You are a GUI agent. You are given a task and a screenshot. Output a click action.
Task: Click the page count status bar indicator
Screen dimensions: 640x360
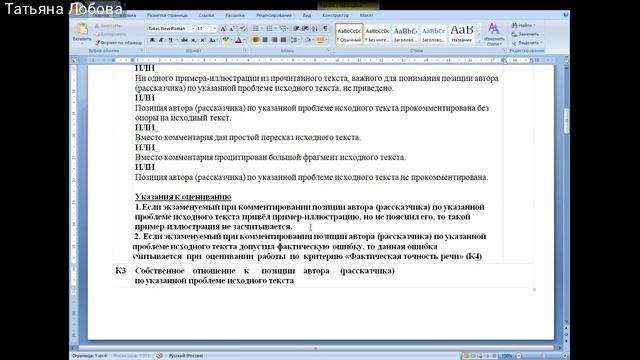click(89, 356)
